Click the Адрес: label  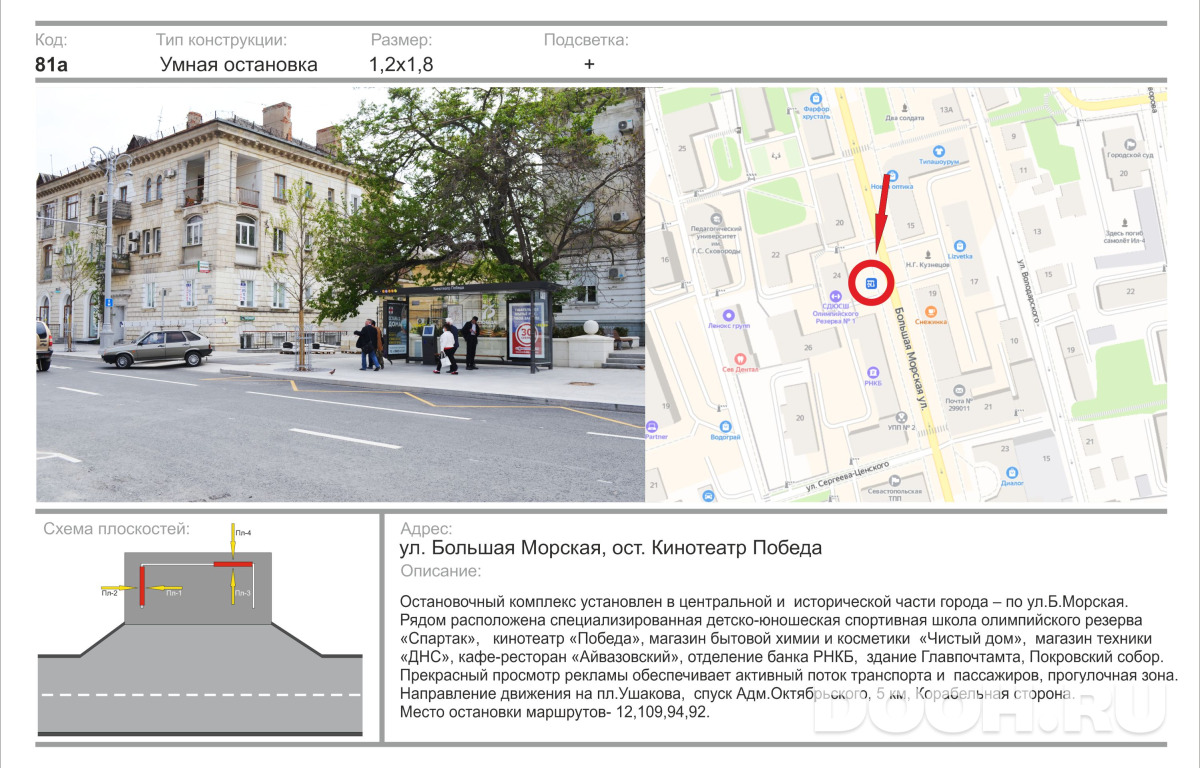point(426,529)
